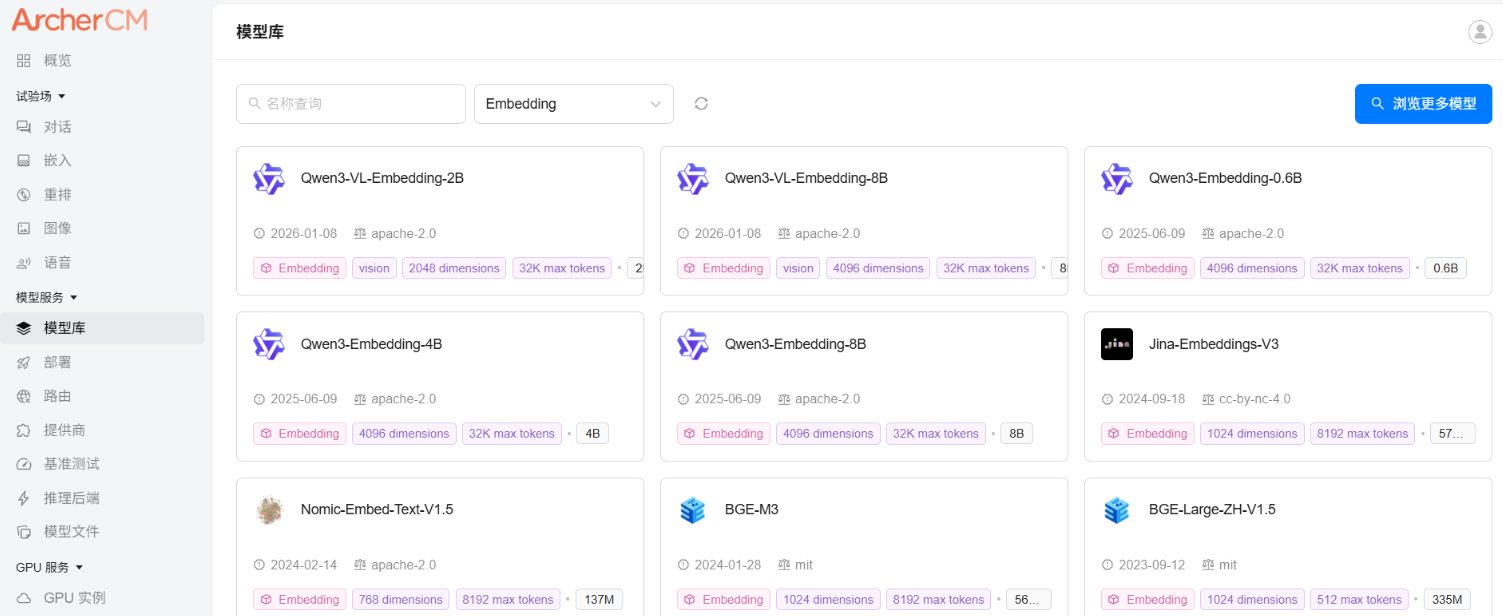Open the Qwen3-Embedding-4B card

[440, 387]
